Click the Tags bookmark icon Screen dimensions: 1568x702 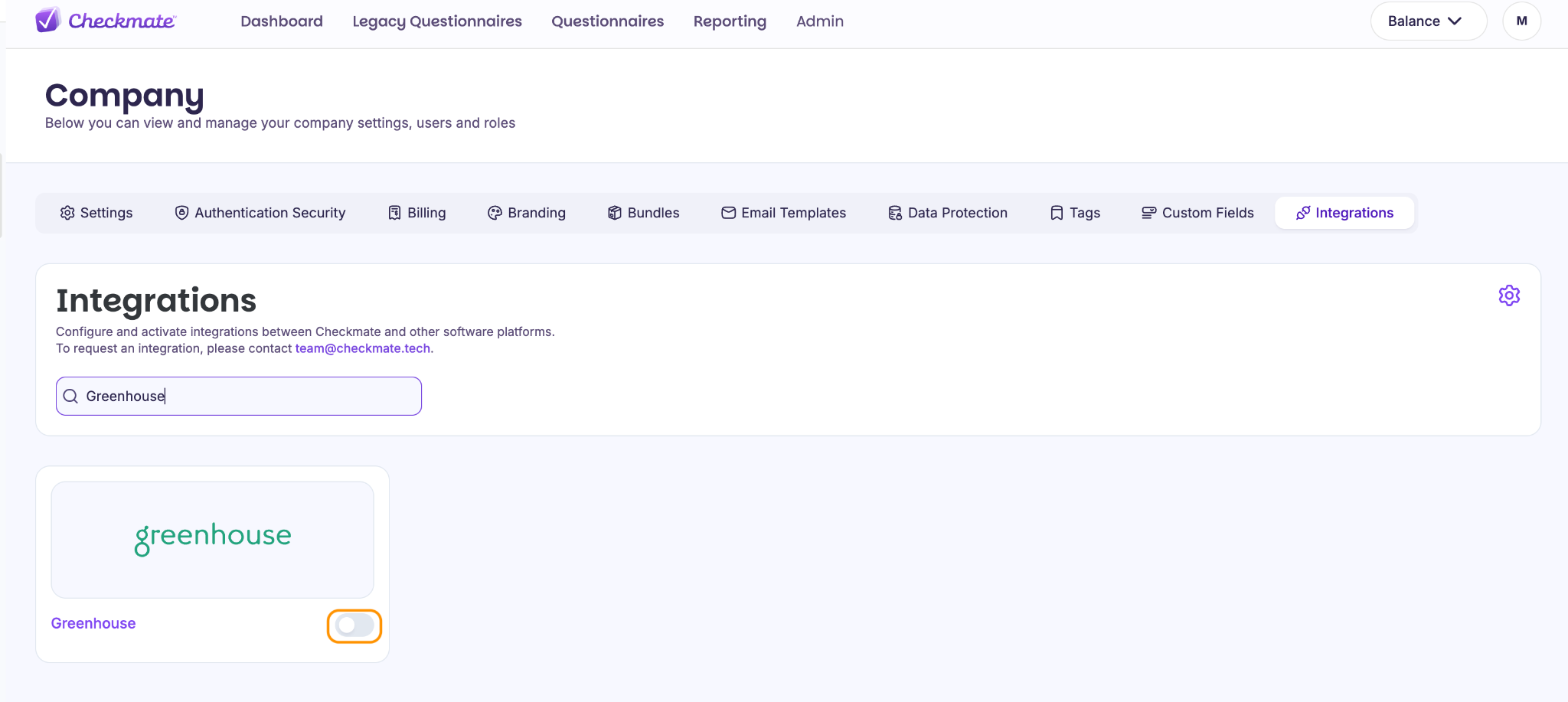(x=1057, y=213)
